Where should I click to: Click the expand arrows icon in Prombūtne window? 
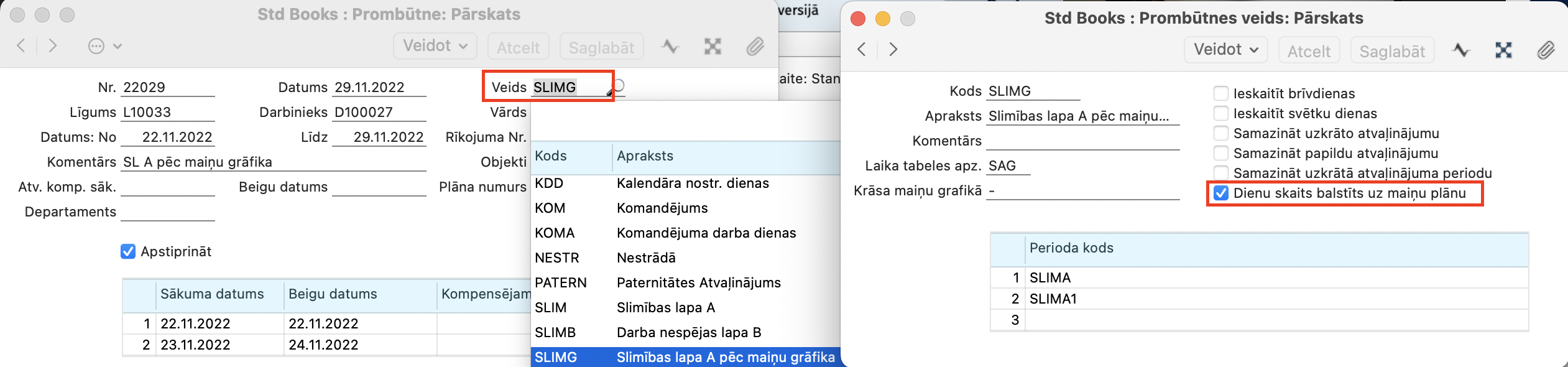713,46
